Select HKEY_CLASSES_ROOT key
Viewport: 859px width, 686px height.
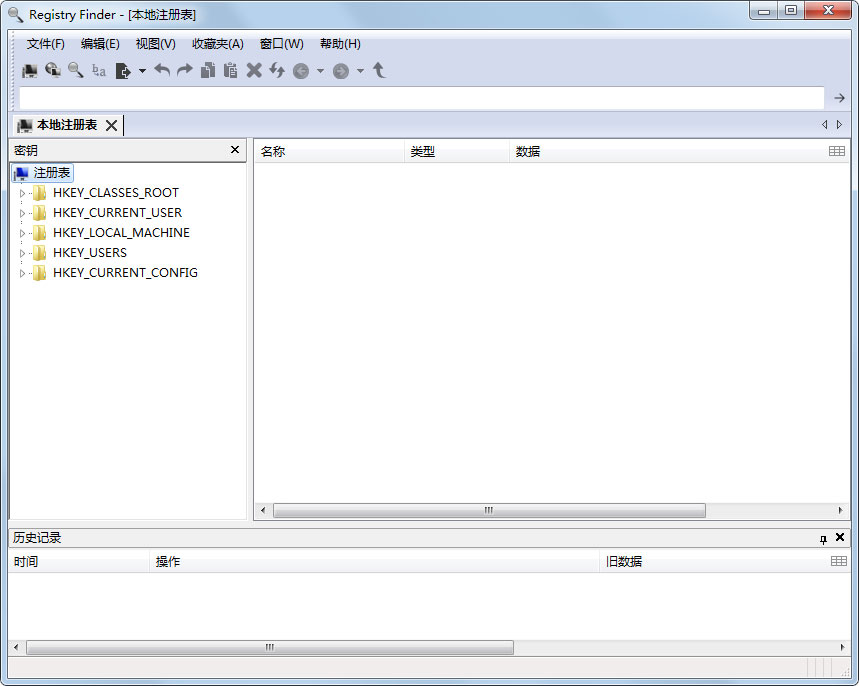pos(116,193)
